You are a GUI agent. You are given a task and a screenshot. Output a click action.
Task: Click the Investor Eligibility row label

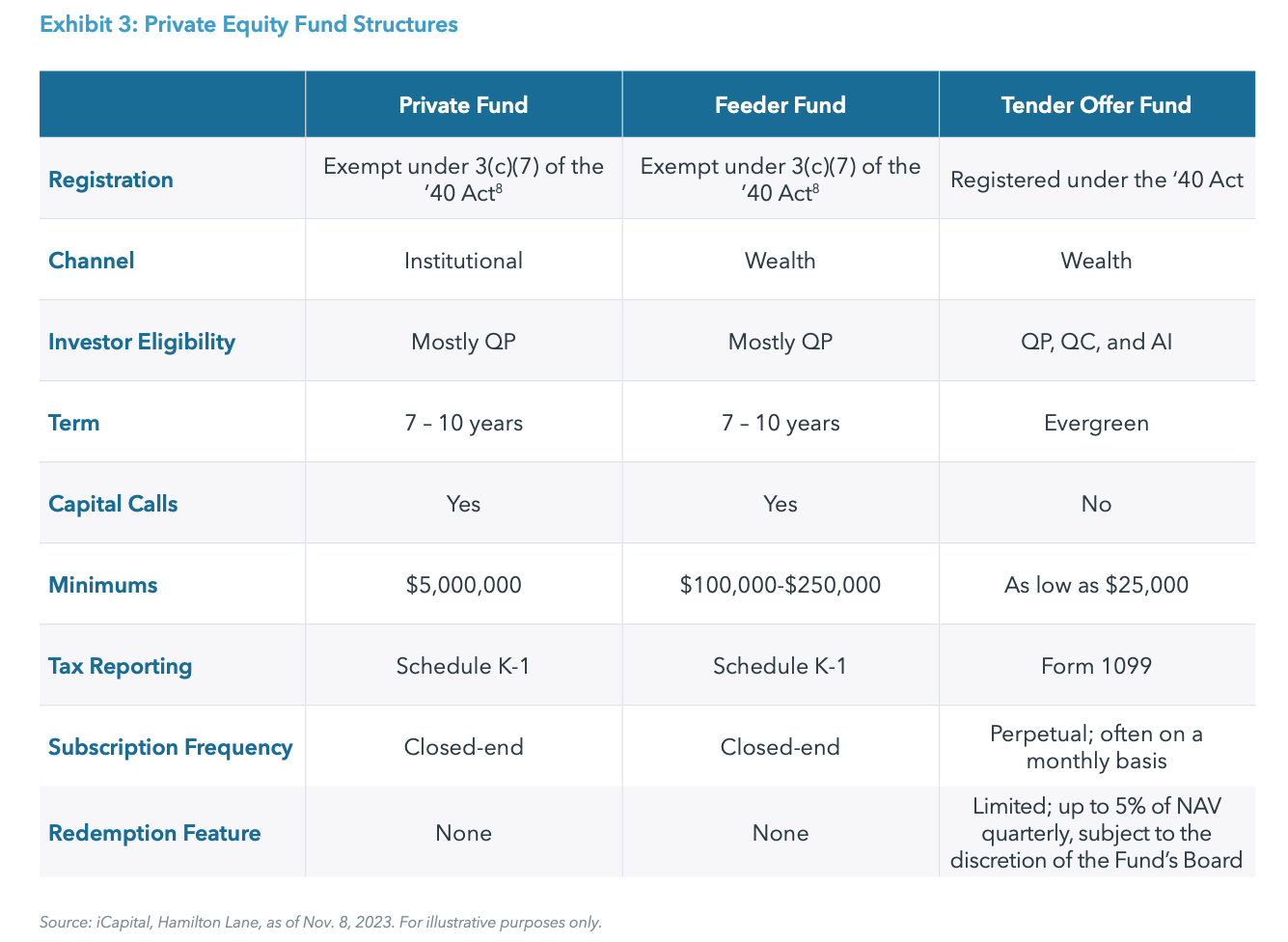[x=142, y=342]
